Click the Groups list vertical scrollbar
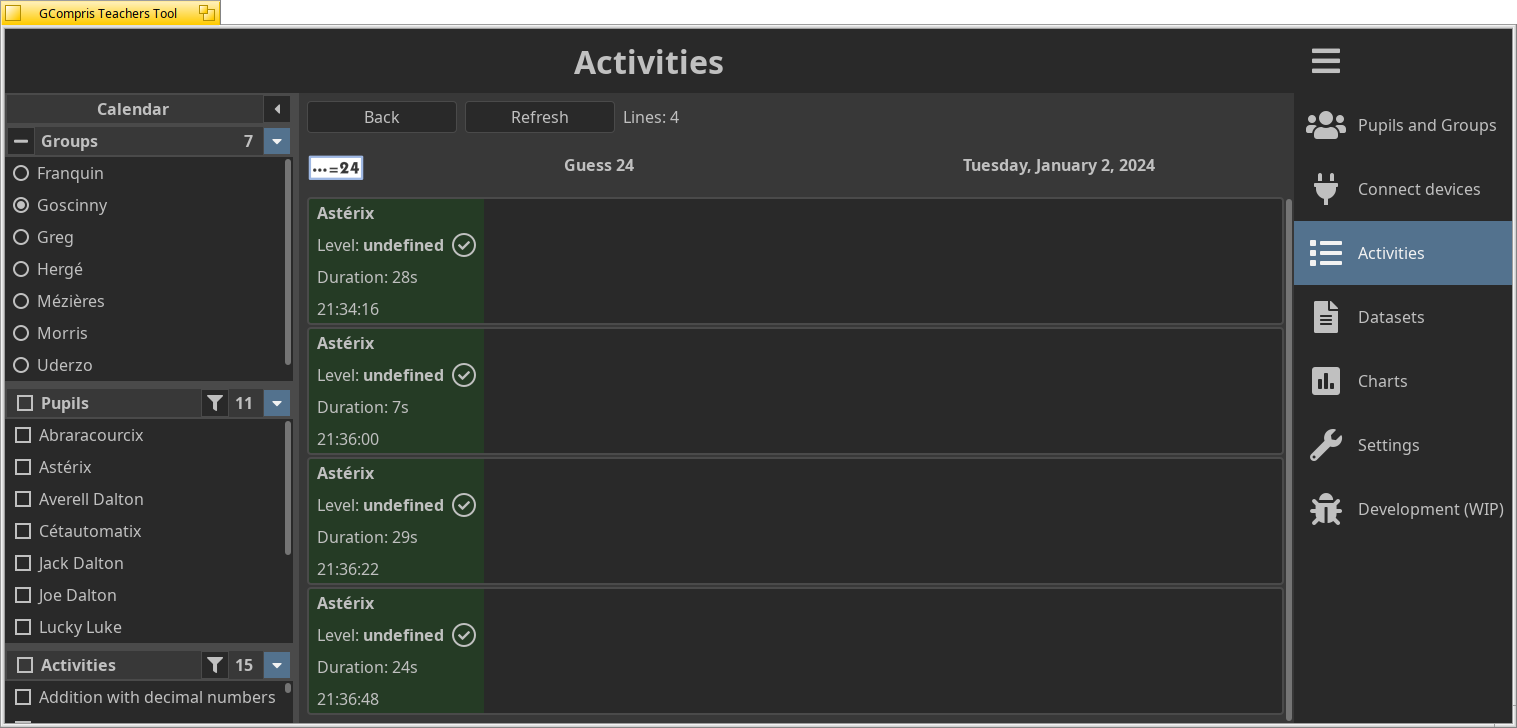Screen dimensions: 1517x728 pos(288,262)
